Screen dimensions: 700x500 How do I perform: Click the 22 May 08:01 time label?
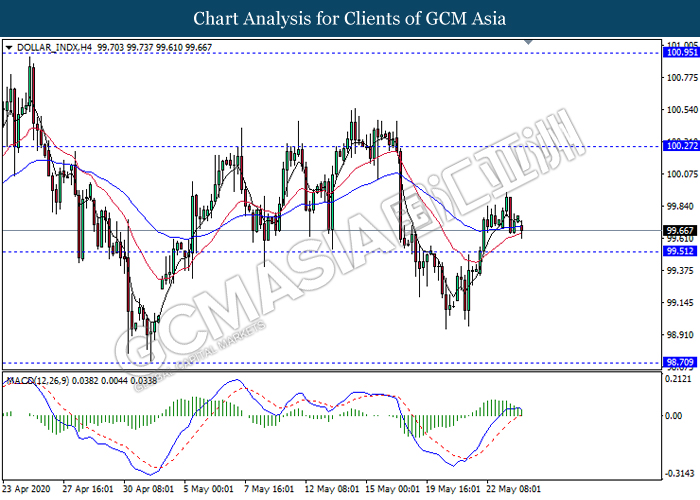pyautogui.click(x=513, y=489)
